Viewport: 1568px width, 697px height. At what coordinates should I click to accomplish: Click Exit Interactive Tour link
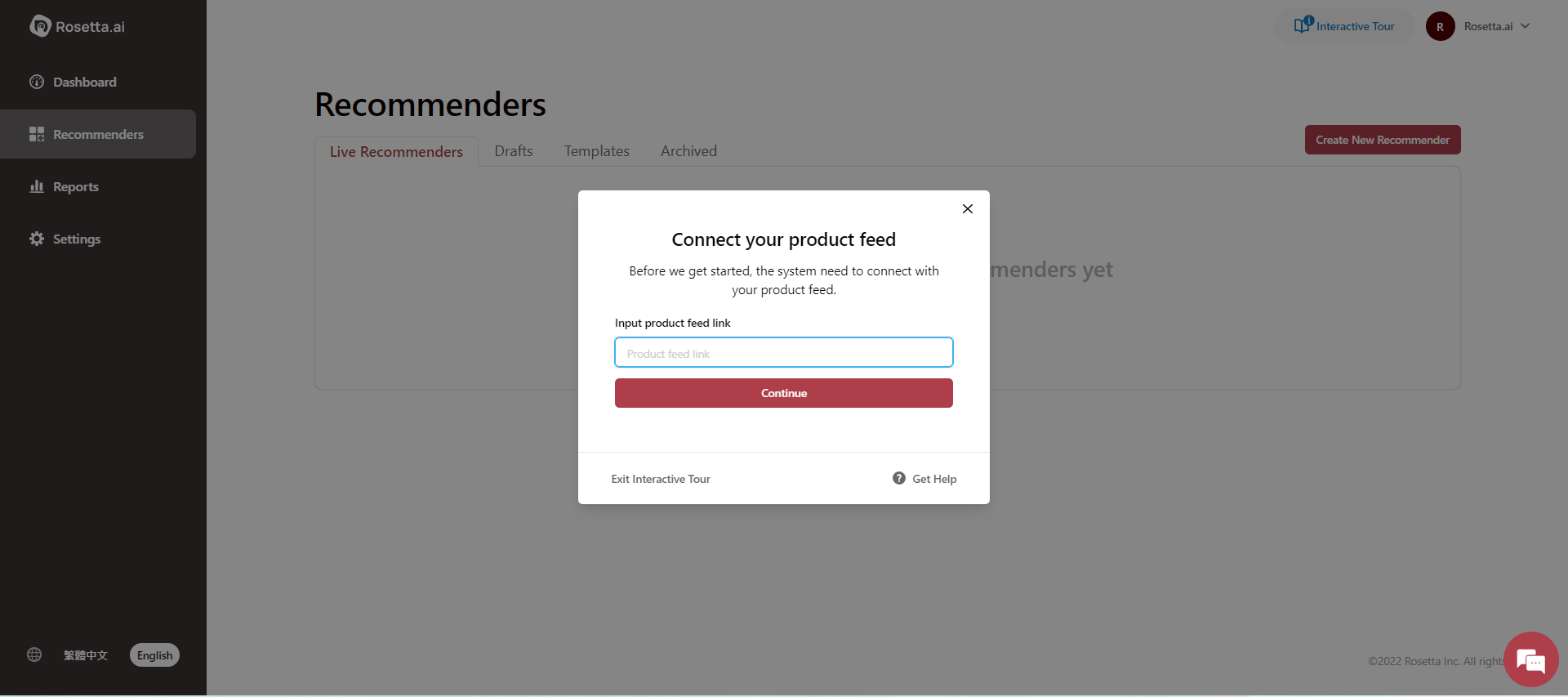(661, 479)
